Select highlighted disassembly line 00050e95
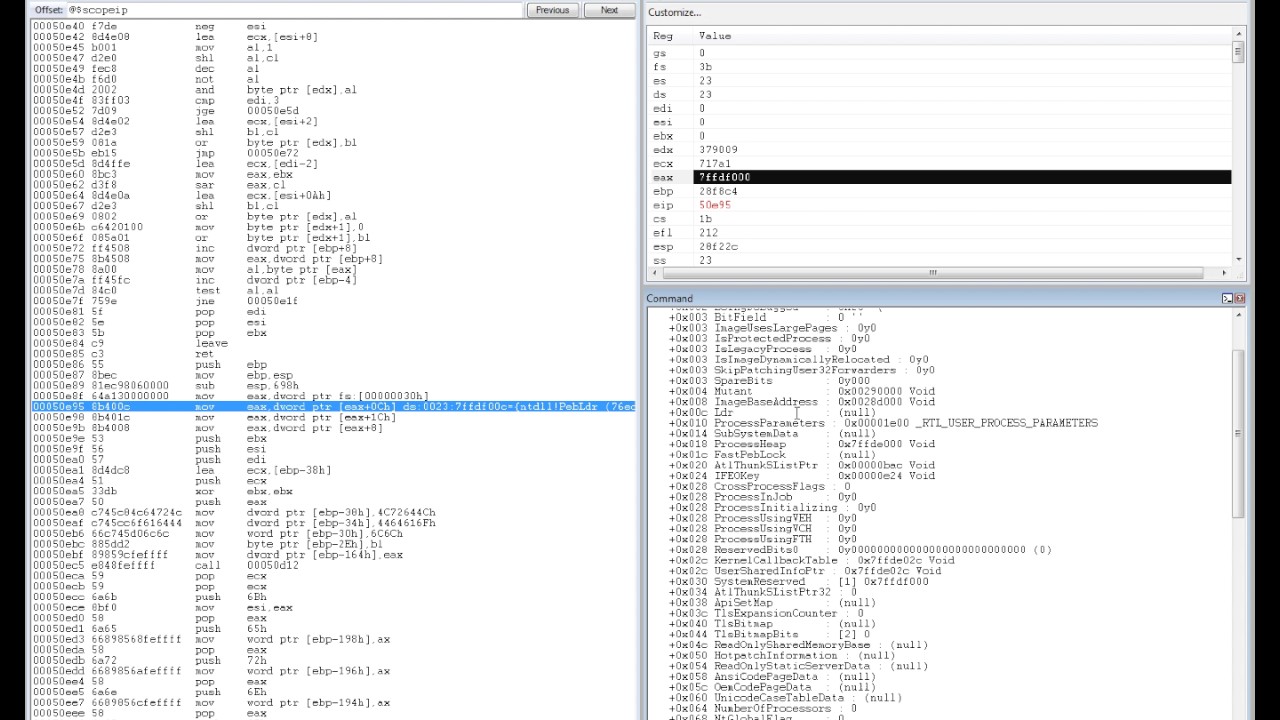Image resolution: width=1280 pixels, height=720 pixels. [x=334, y=407]
